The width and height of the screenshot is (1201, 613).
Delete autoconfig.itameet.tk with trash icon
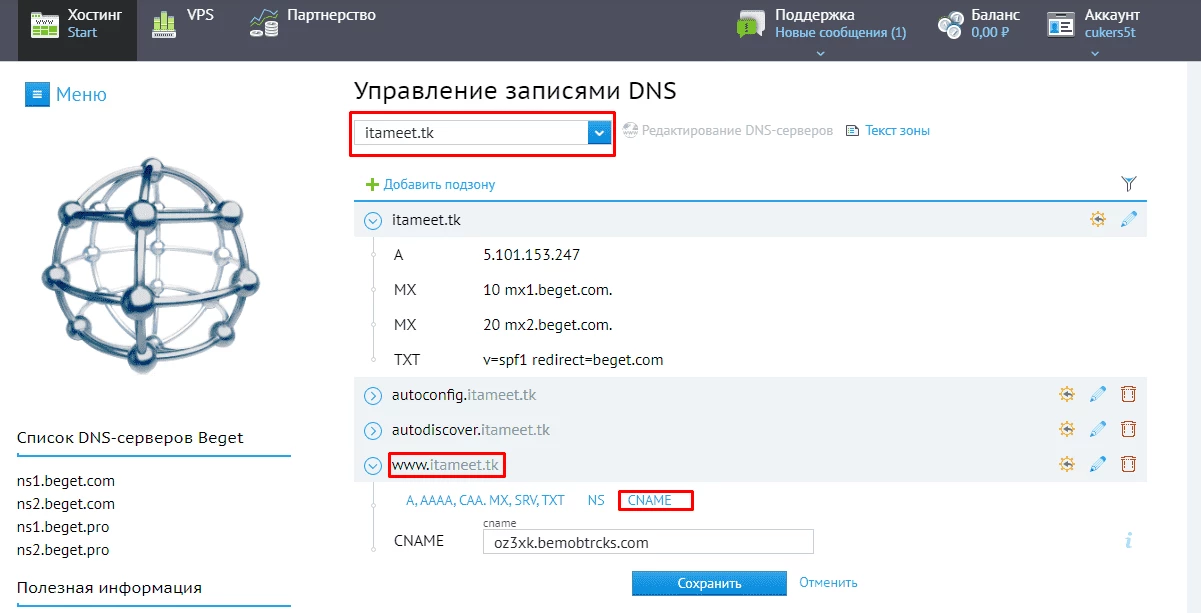pyautogui.click(x=1128, y=395)
